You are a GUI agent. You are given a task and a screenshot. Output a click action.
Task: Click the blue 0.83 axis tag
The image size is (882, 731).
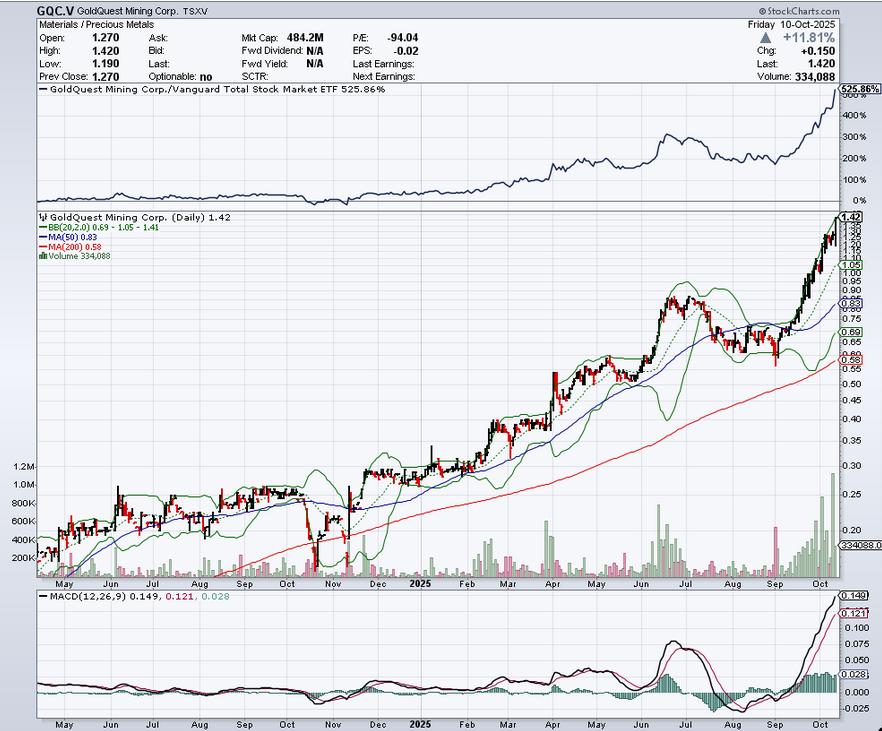851,303
